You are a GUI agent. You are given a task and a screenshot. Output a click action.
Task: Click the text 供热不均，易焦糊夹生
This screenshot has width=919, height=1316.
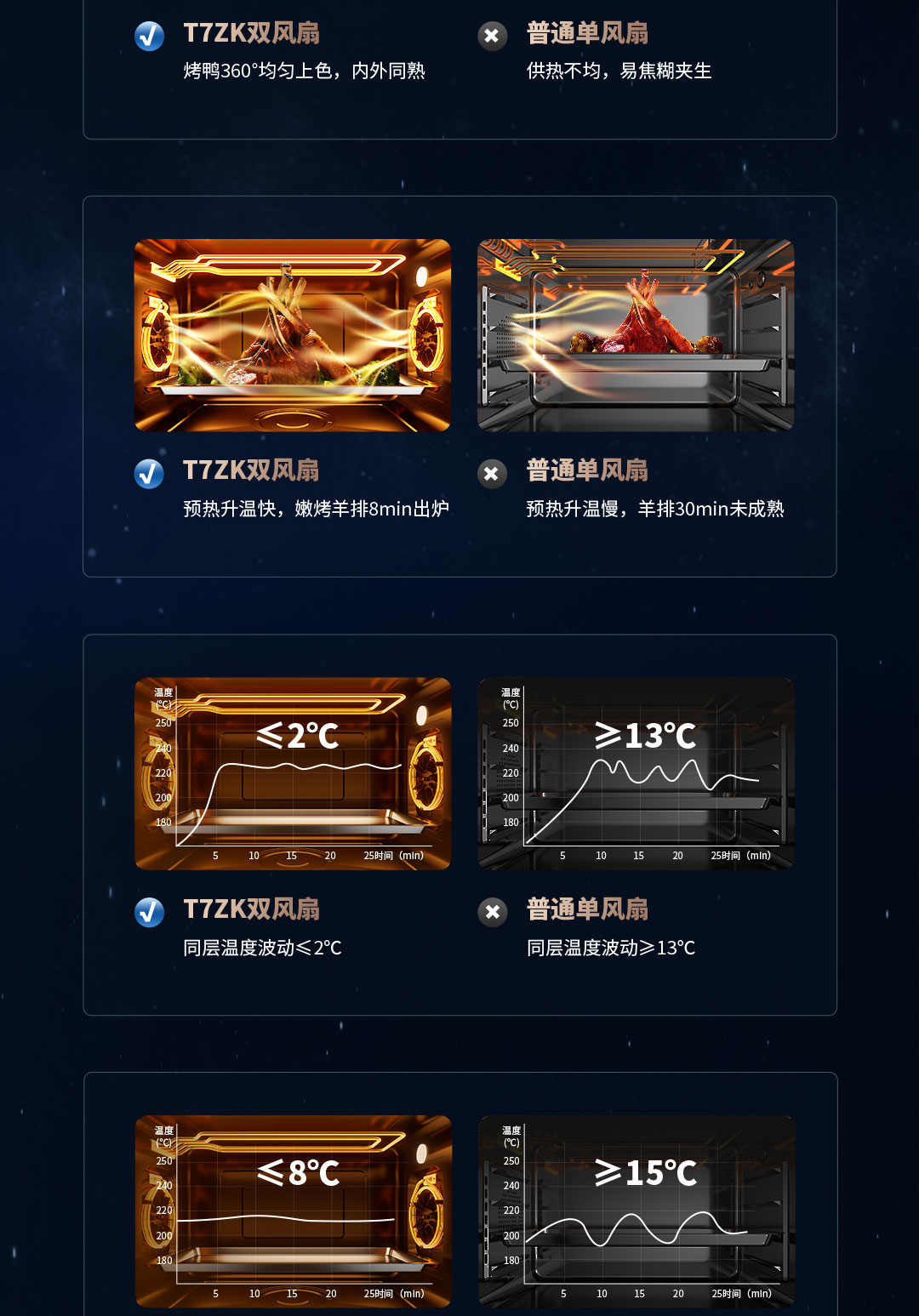pyautogui.click(x=619, y=71)
